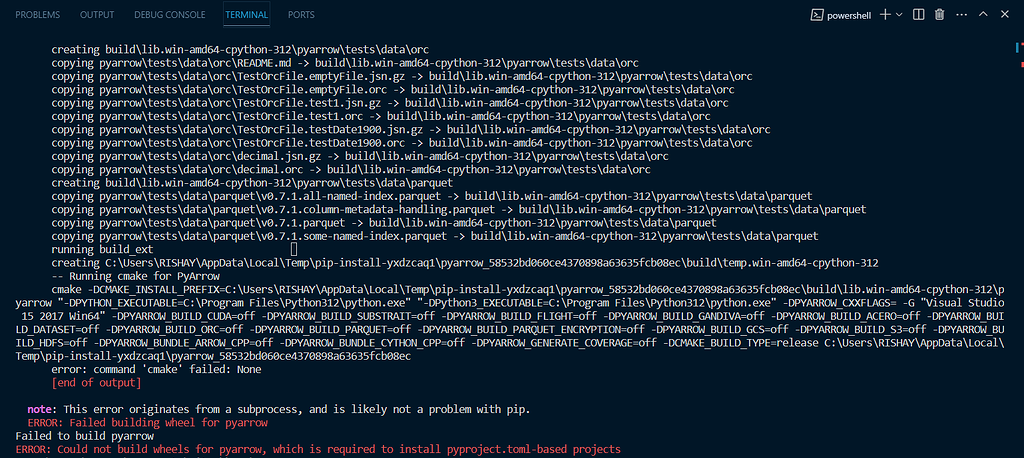Kill terminal with trash icon
Image resolution: width=1024 pixels, height=458 pixels.
point(939,15)
